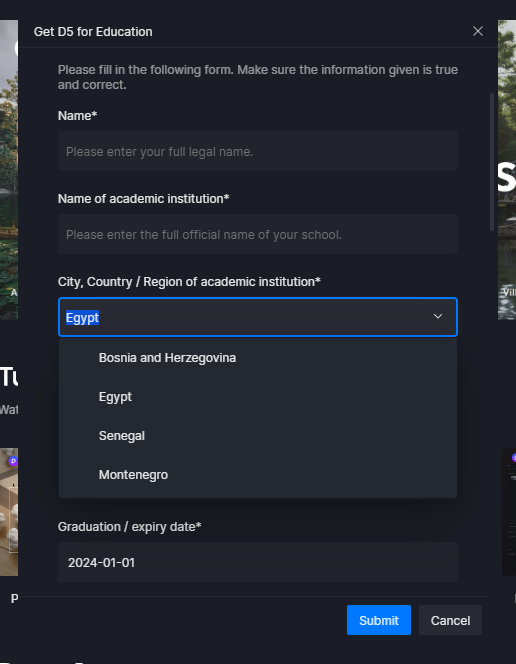Submit the education application form
The width and height of the screenshot is (516, 664).
click(378, 620)
